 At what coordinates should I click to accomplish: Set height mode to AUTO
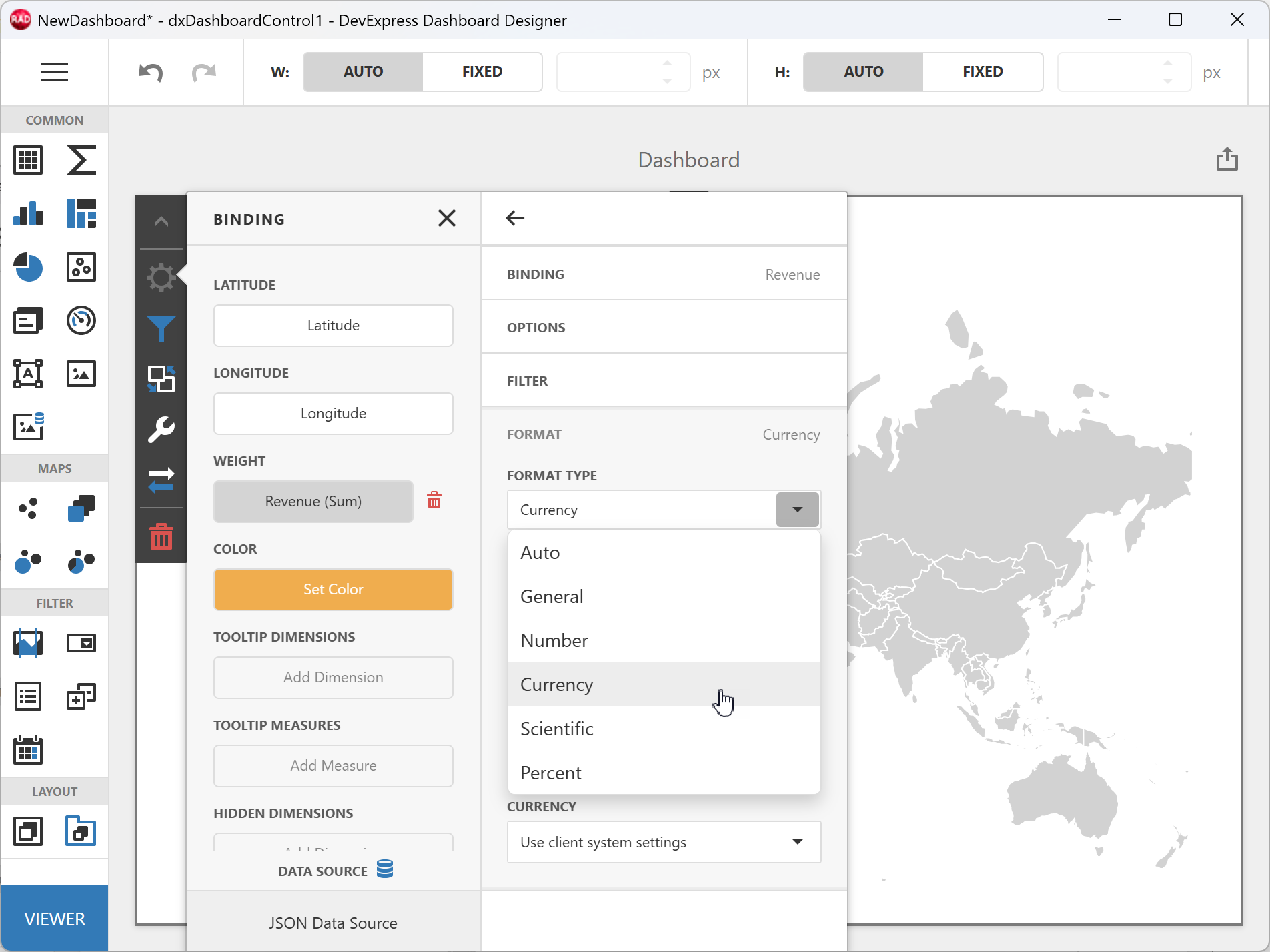864,72
